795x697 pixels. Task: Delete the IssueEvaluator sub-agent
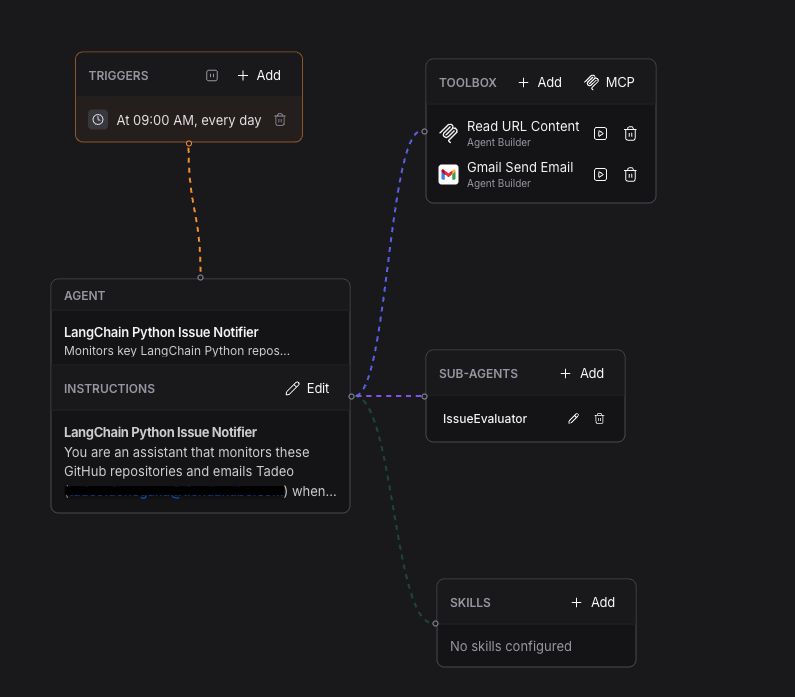click(x=599, y=418)
